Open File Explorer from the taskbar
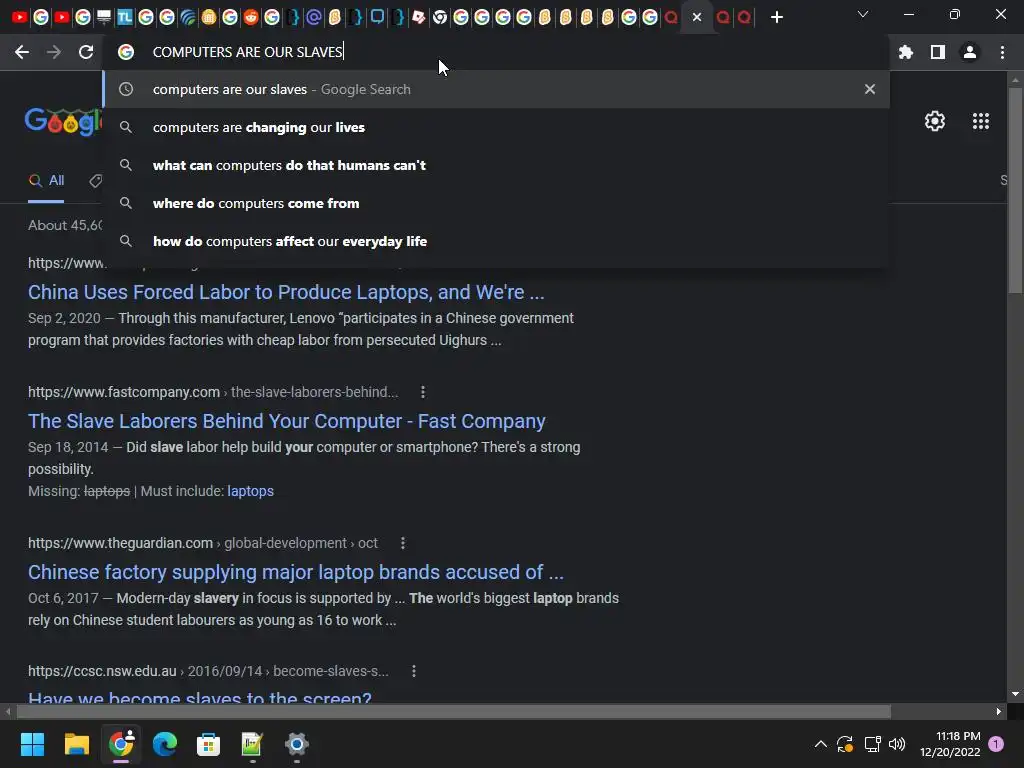Screen dimensions: 1024x768 point(76,744)
